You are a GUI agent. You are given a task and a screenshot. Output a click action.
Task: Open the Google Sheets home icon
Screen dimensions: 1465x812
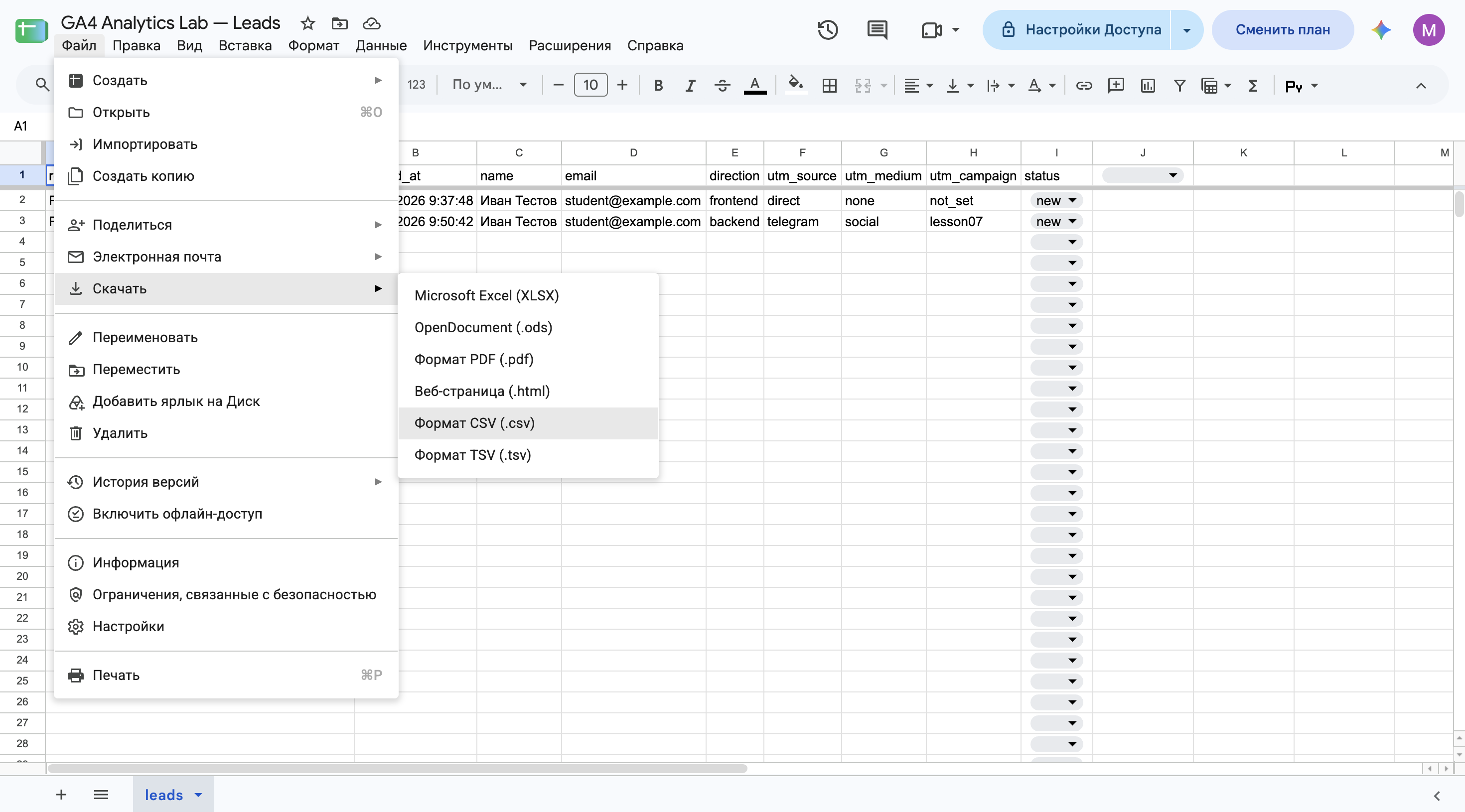[x=31, y=30]
